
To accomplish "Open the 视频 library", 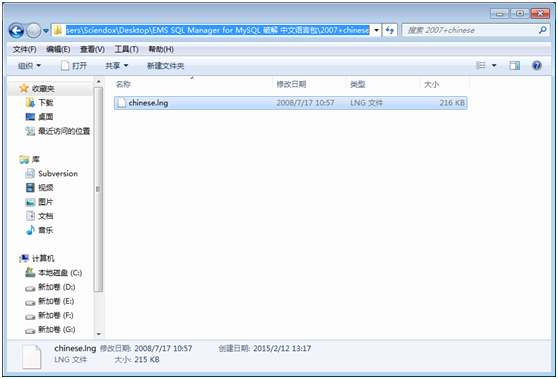I will point(46,188).
